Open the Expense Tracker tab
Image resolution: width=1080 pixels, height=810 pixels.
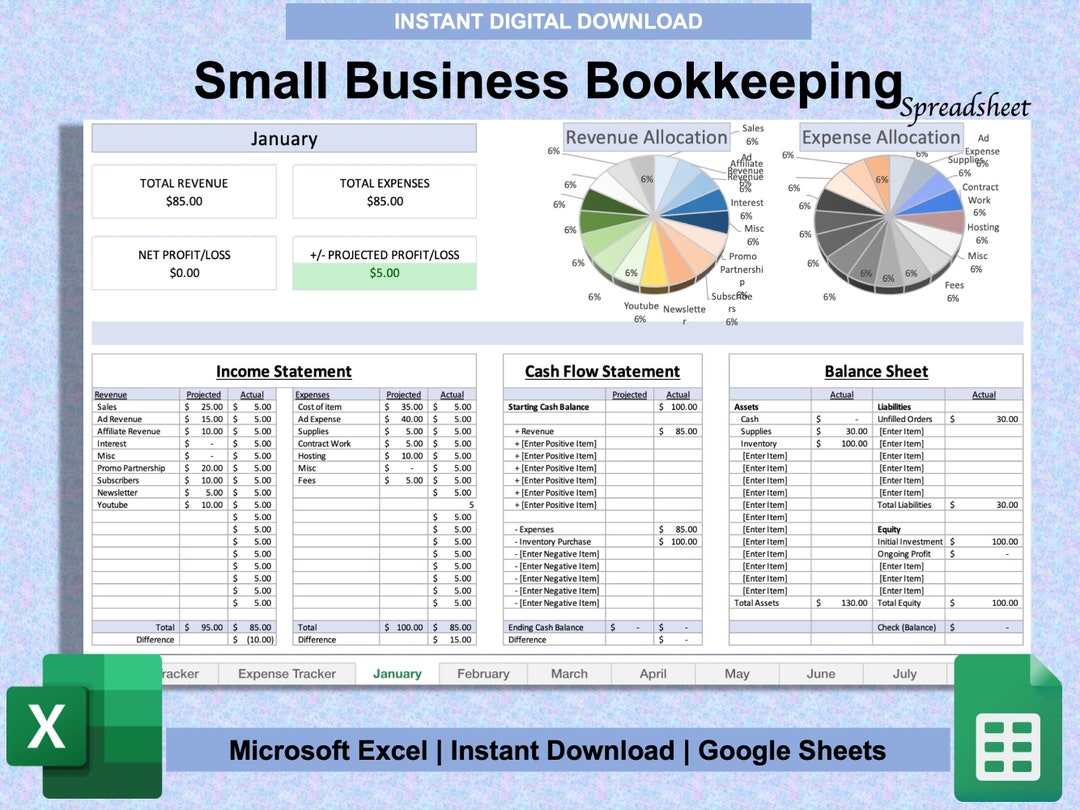pos(287,673)
